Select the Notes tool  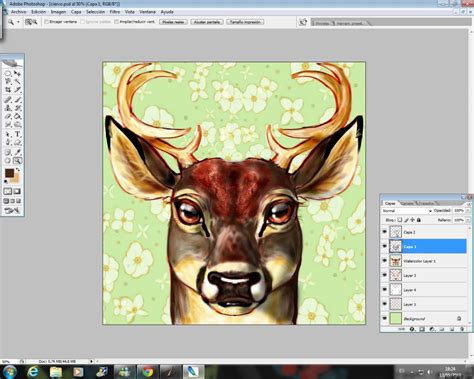point(8,152)
